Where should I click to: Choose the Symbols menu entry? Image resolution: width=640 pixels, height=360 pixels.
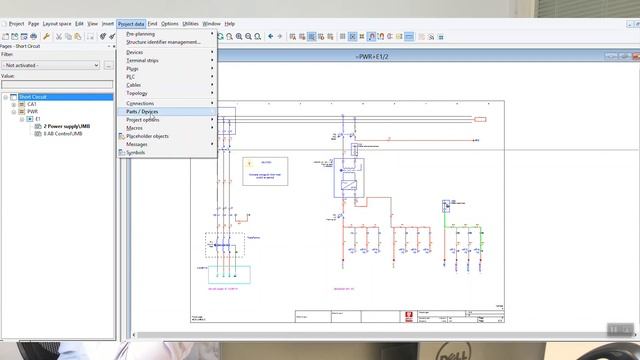pyautogui.click(x=167, y=152)
